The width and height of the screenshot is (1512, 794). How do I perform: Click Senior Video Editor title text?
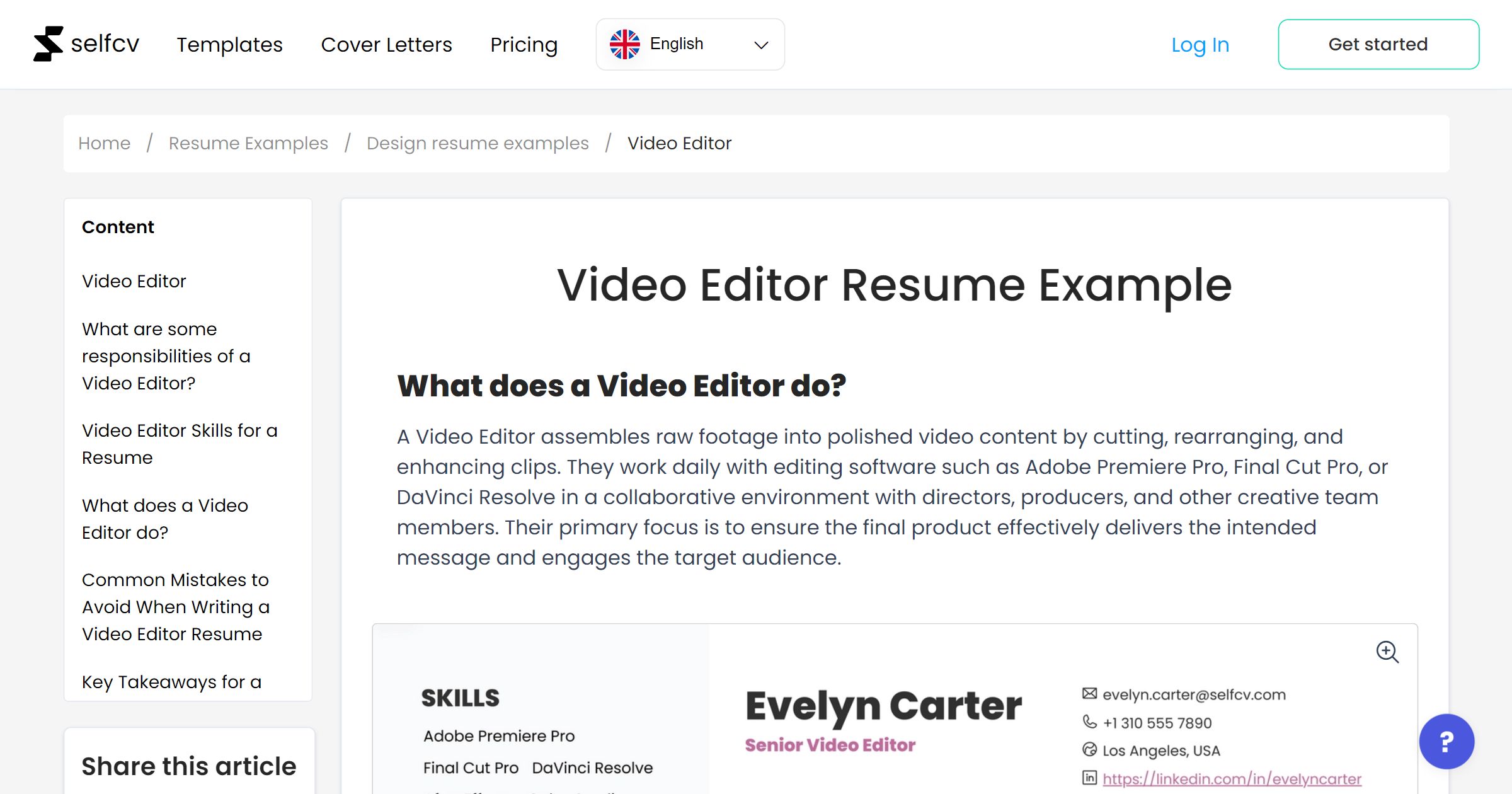tap(830, 745)
